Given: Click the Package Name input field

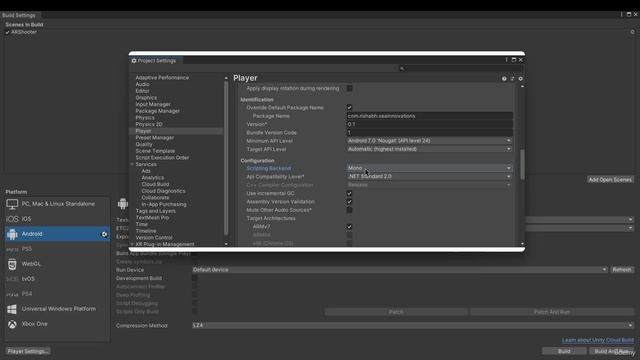Looking at the screenshot, I should click(429, 116).
